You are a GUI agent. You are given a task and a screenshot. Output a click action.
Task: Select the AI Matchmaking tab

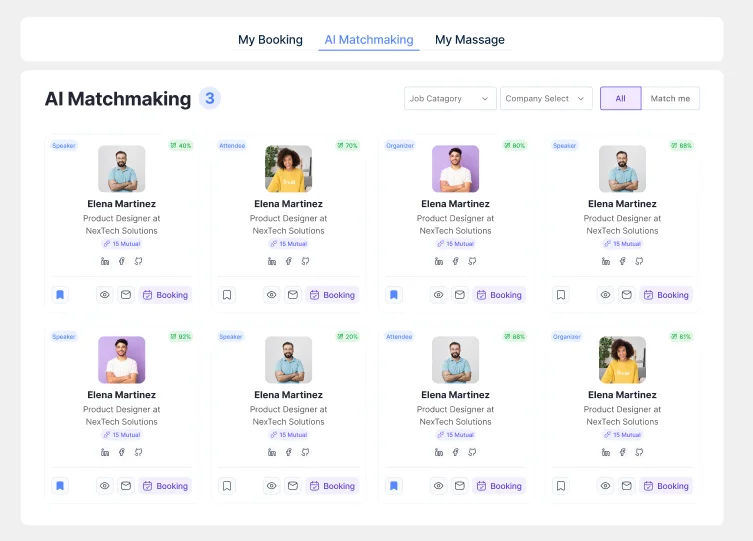coord(369,39)
